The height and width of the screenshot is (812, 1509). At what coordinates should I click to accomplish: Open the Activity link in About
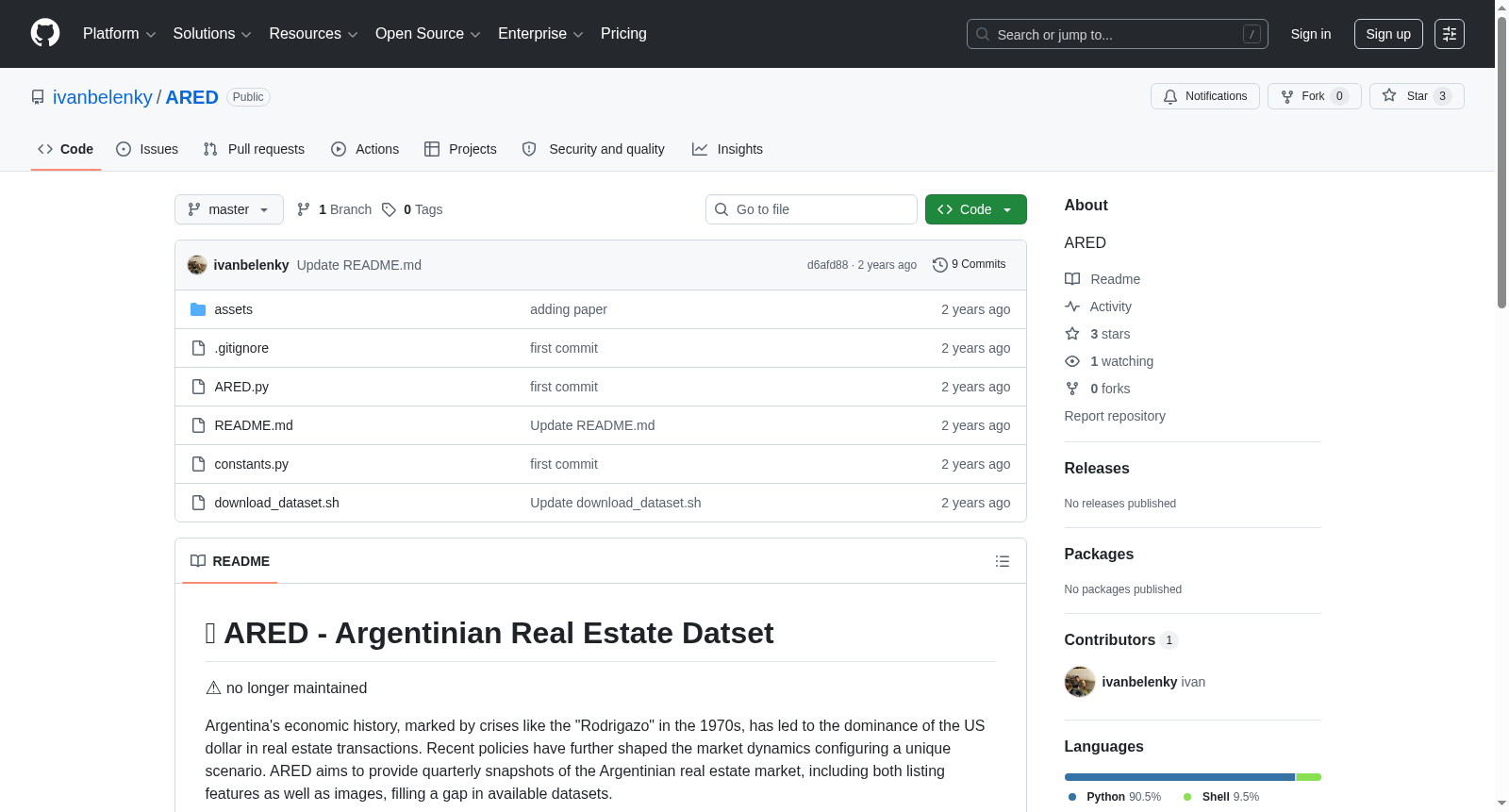click(1098, 307)
